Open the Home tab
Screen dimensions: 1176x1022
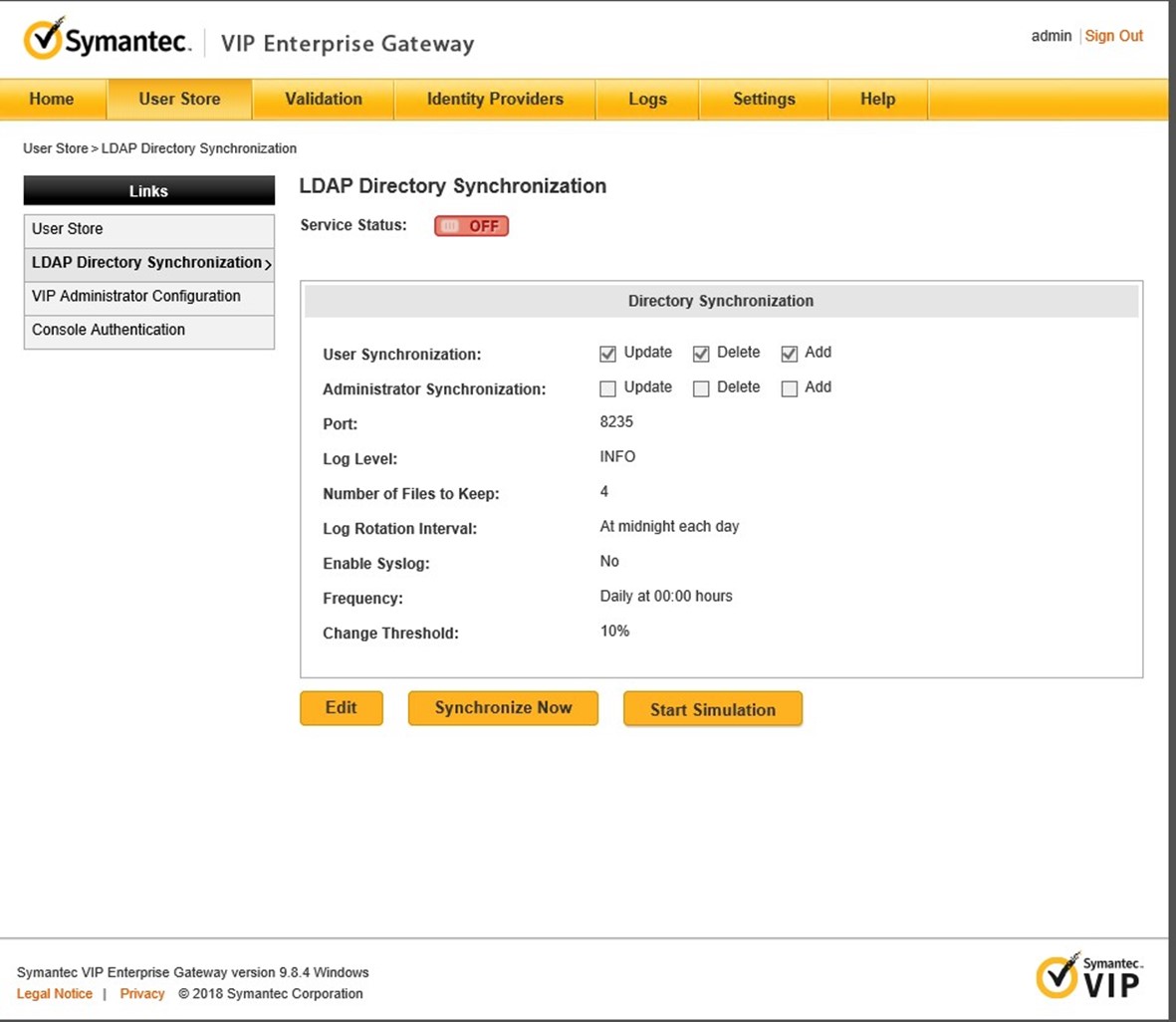[x=52, y=99]
